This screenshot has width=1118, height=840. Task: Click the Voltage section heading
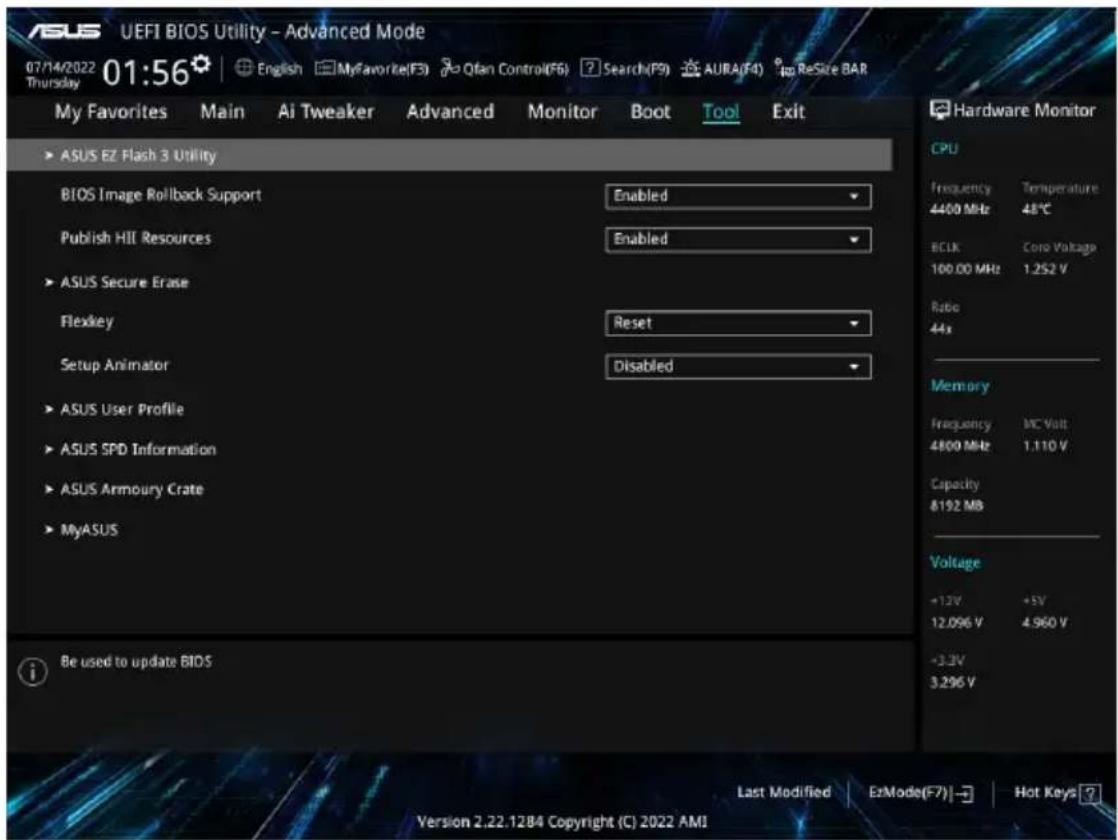[955, 563]
